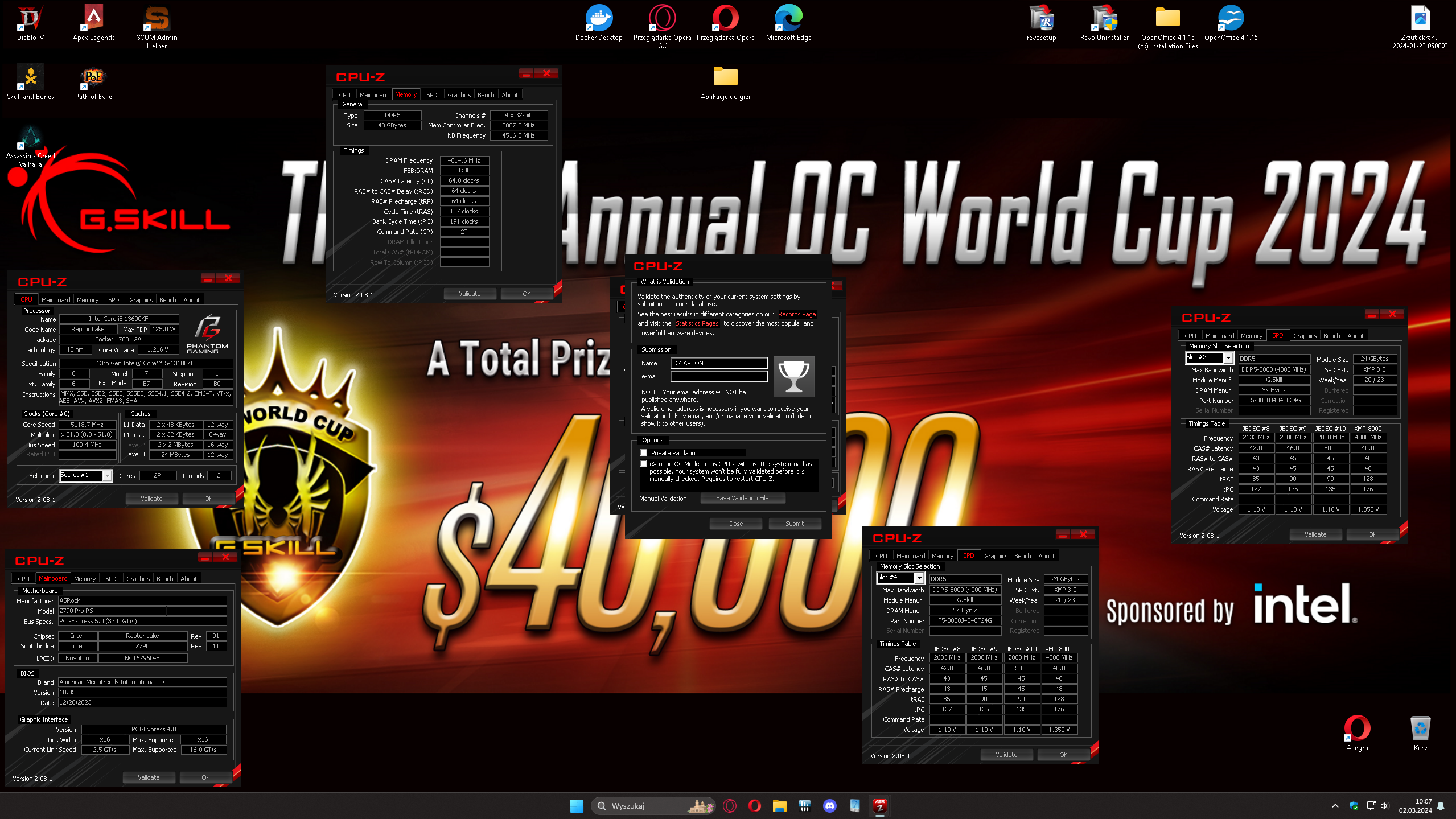Image resolution: width=1456 pixels, height=819 pixels.
Task: Click BIOS date value 12/28/2023
Action: pyautogui.click(x=142, y=702)
